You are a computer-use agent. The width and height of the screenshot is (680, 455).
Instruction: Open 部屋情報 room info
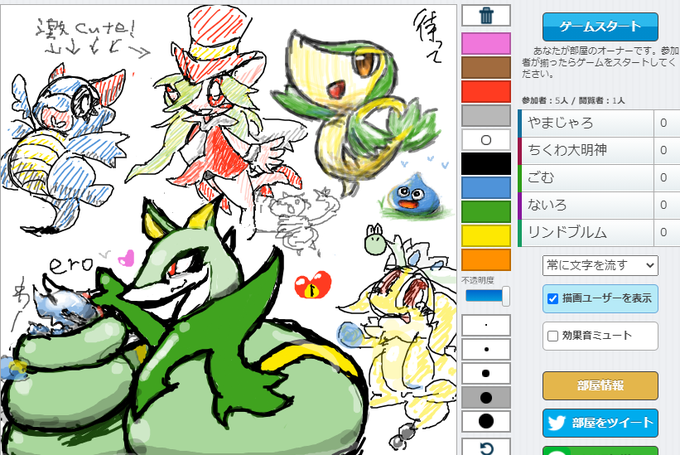pos(600,385)
